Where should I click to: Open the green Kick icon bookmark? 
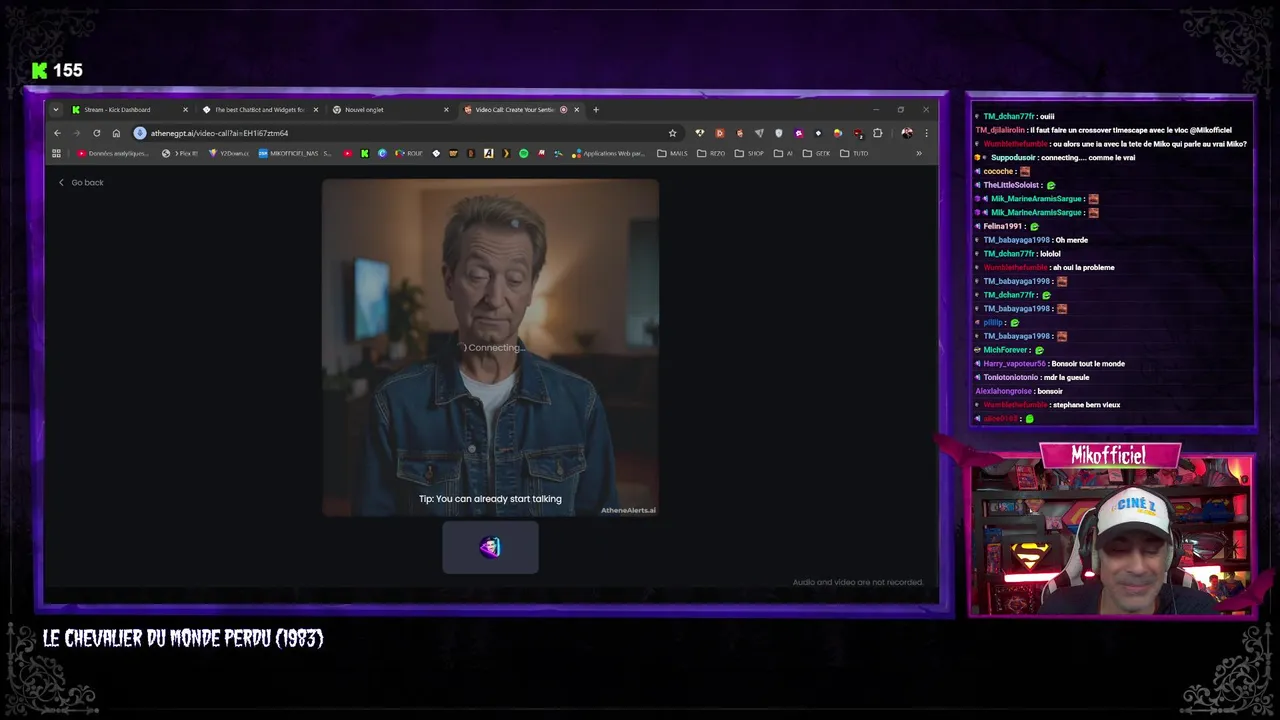click(x=364, y=153)
